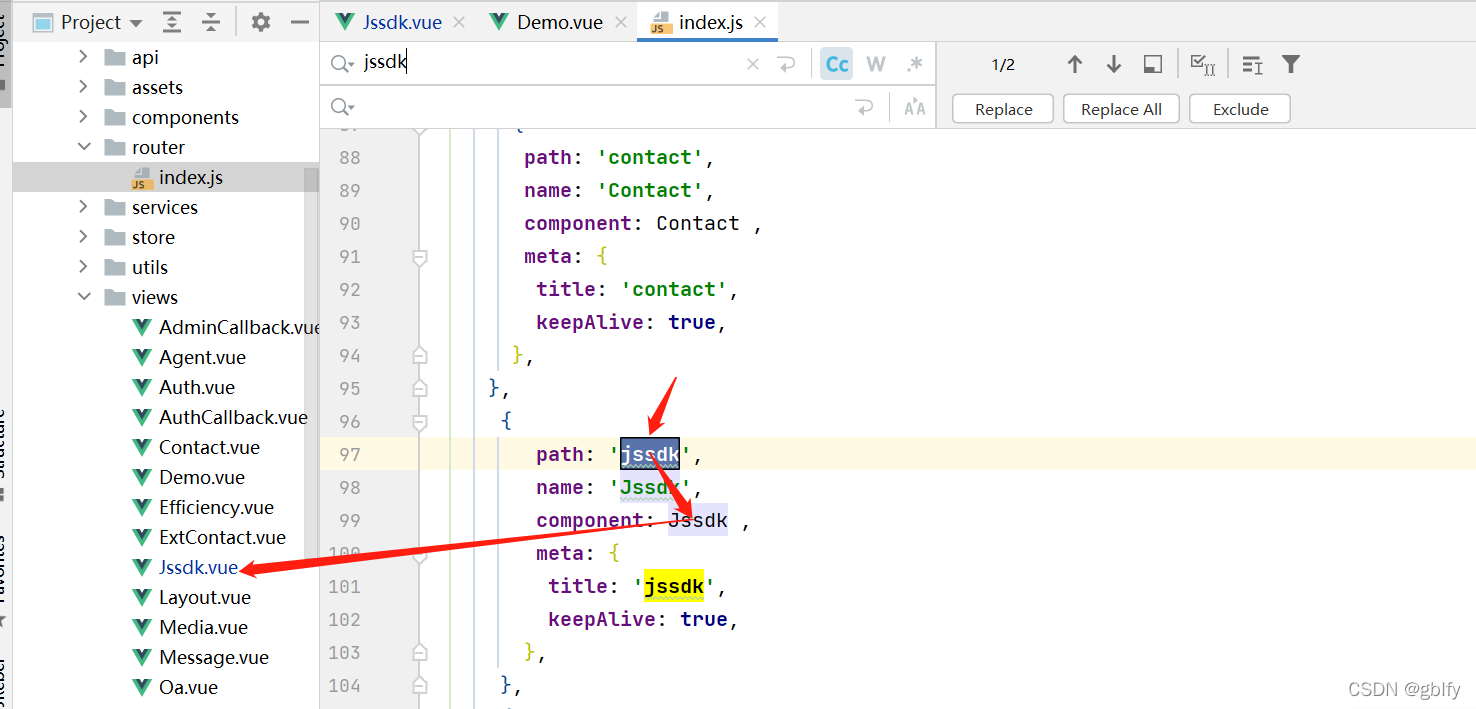
Task: Click line number 97 in gutter
Action: tap(349, 454)
